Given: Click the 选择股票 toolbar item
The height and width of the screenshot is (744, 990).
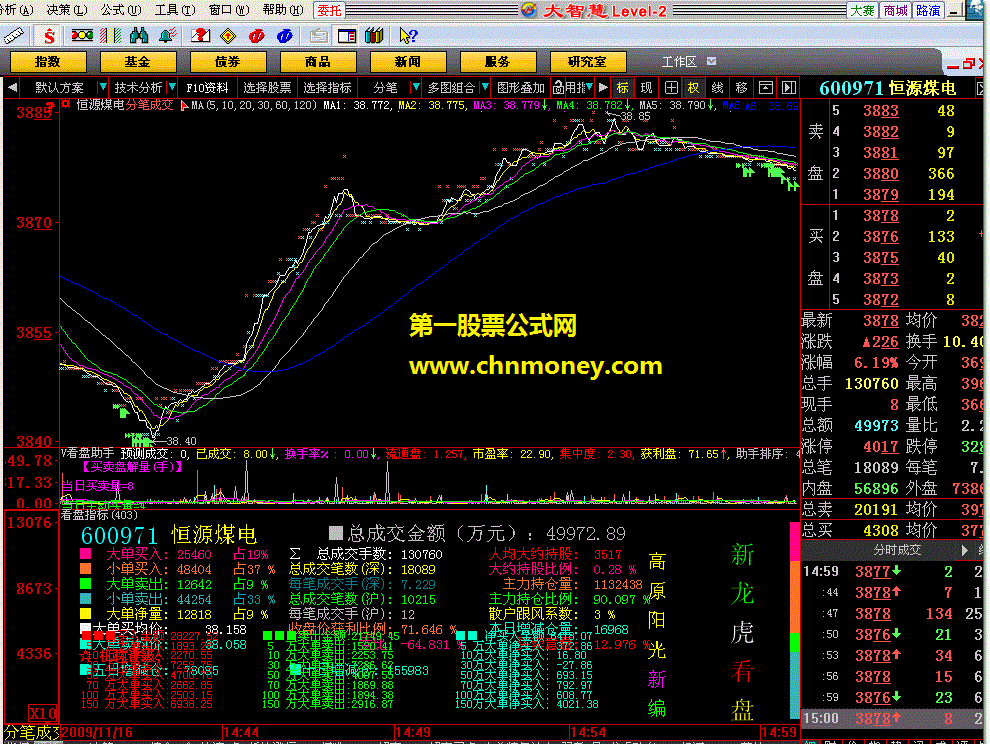Looking at the screenshot, I should point(267,88).
